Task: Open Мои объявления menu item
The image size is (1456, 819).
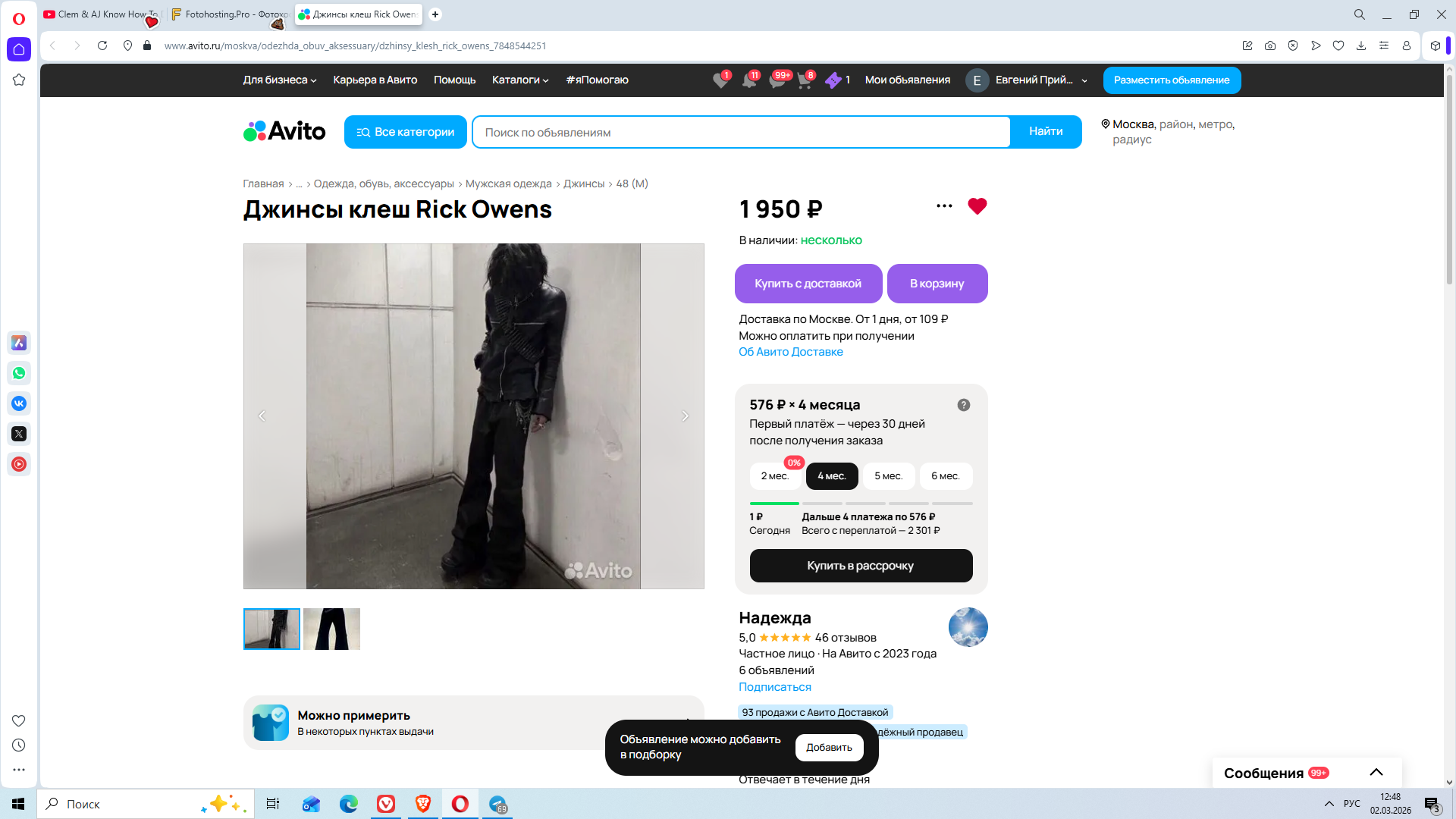Action: [907, 80]
